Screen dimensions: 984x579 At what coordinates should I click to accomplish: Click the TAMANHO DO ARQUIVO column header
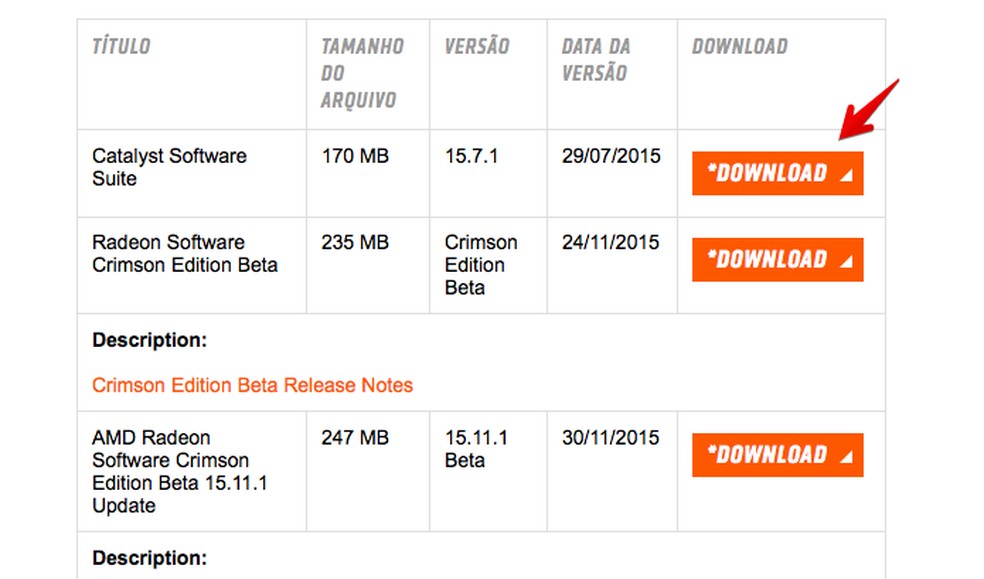(362, 73)
